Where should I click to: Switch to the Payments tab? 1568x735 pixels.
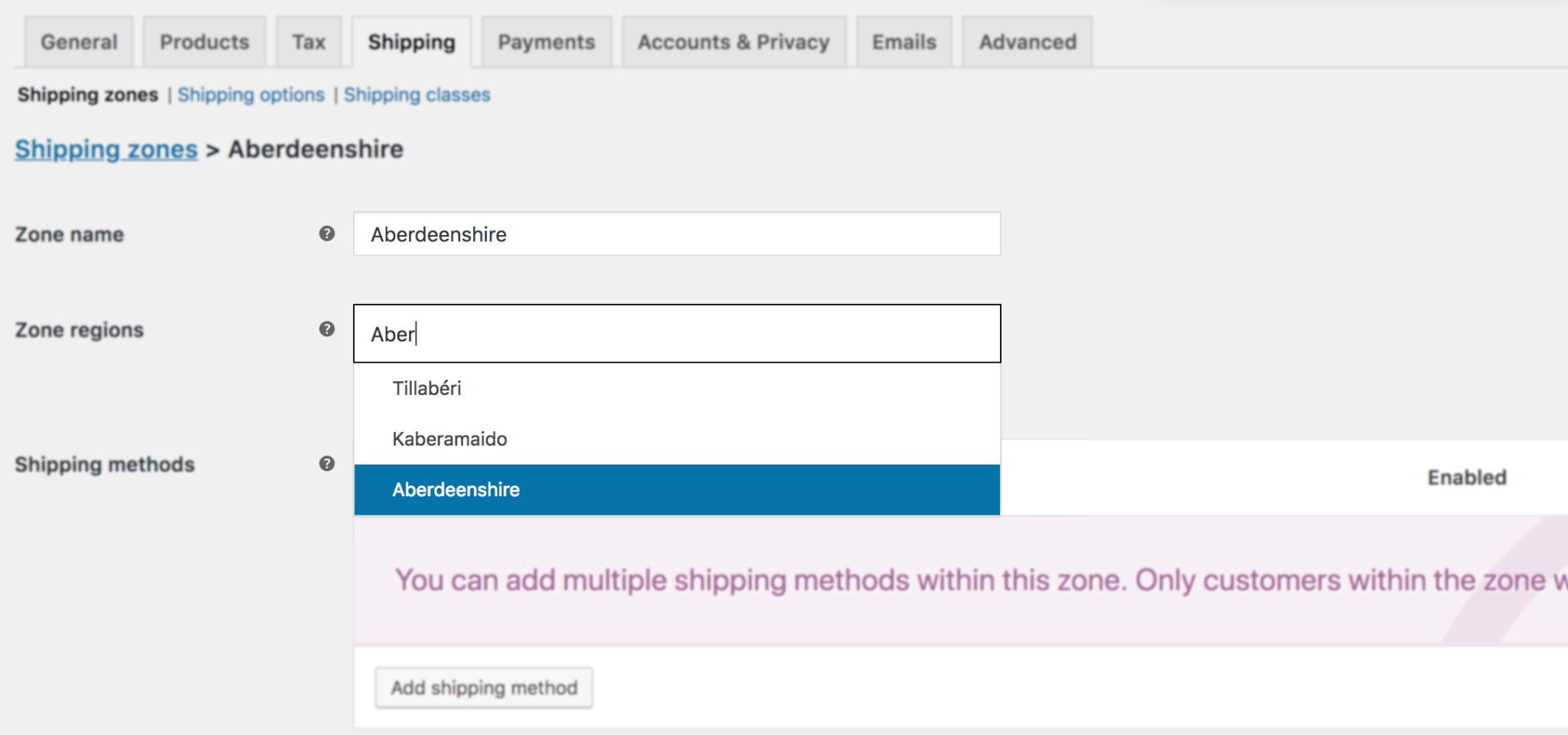[x=546, y=42]
